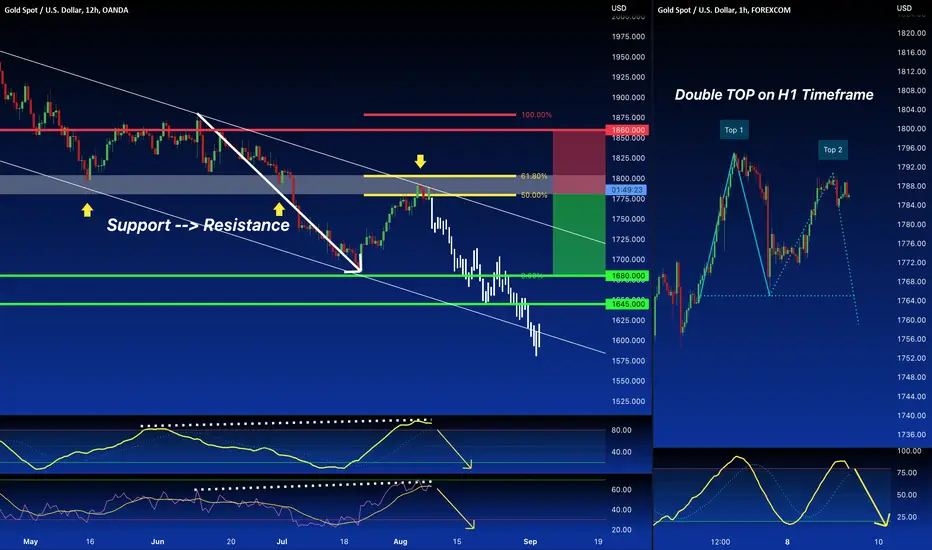Viewport: 932px width, 550px height.
Task: Click the 1h FOREXCOM Gold Spot chart title
Action: (724, 10)
